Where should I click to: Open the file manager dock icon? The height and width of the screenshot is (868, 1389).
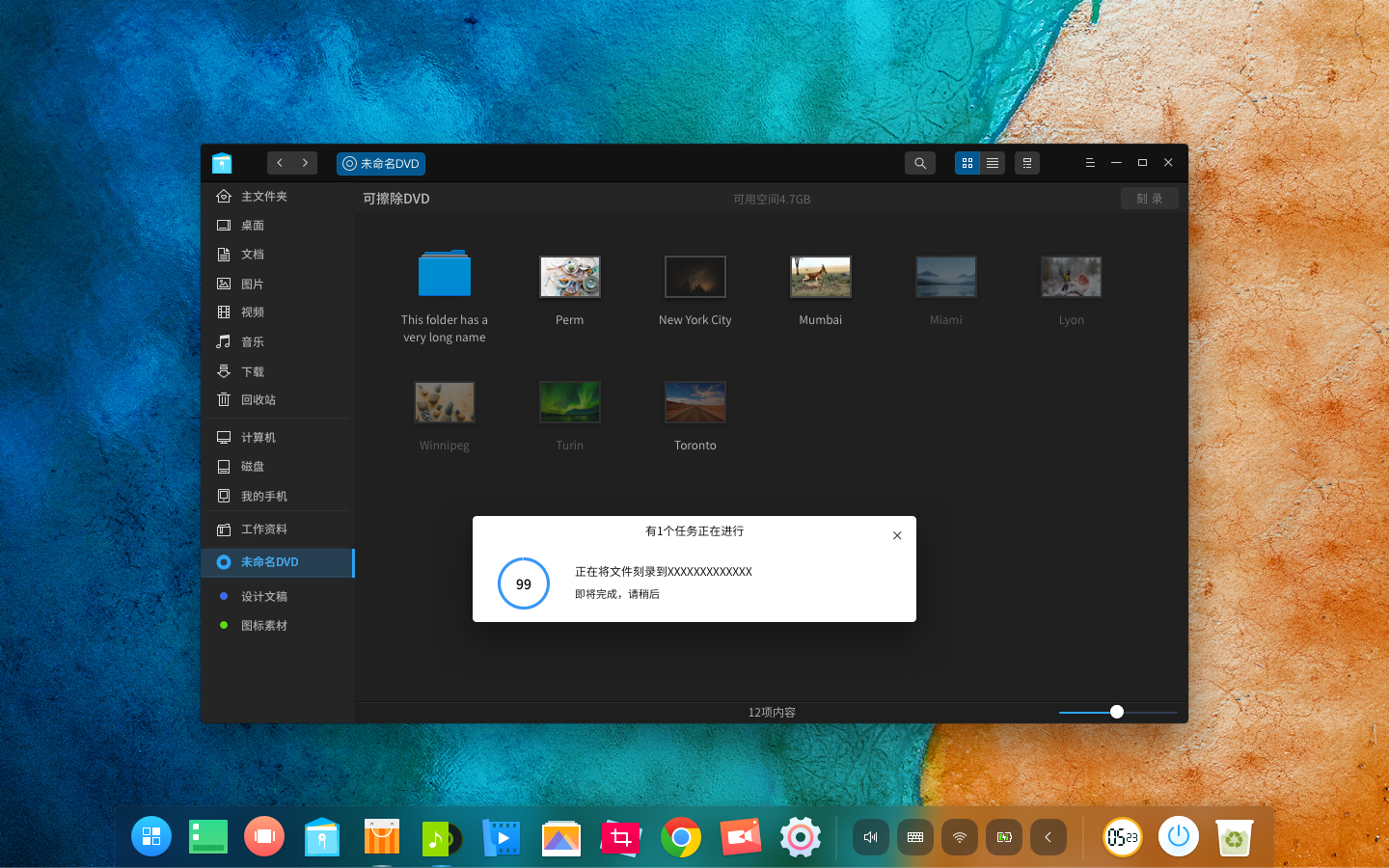pyautogui.click(x=322, y=836)
